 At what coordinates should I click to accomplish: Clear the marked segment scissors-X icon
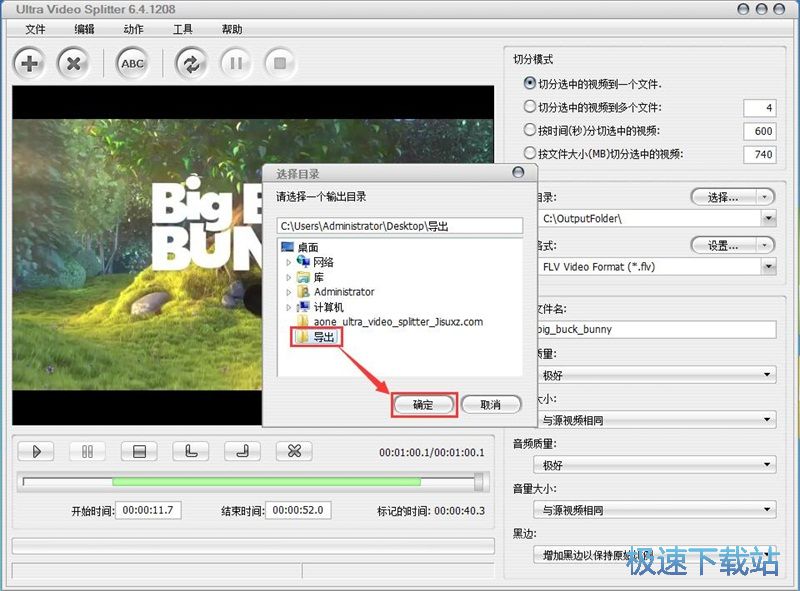pos(294,451)
